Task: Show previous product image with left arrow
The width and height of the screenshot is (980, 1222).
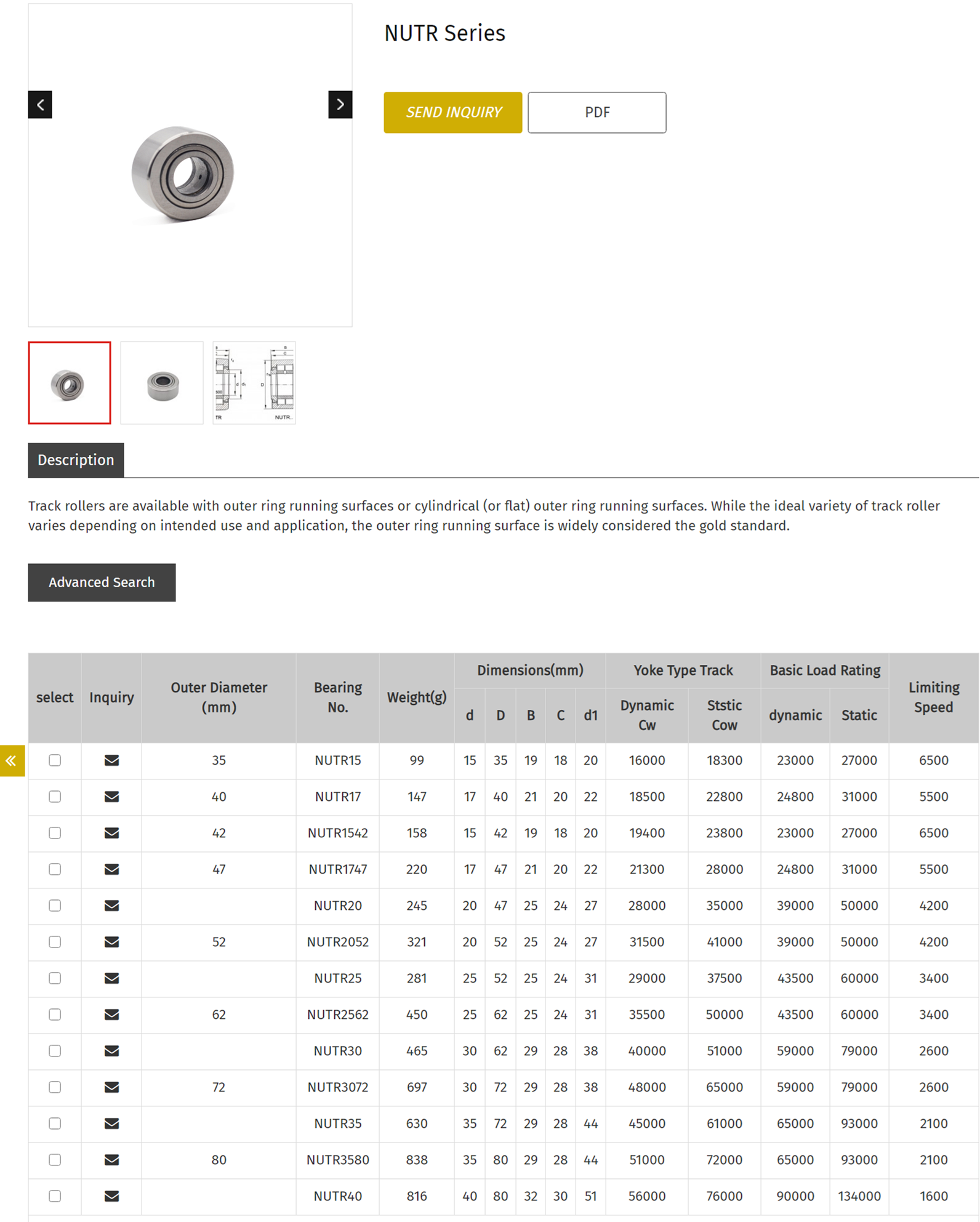Action: pyautogui.click(x=40, y=105)
